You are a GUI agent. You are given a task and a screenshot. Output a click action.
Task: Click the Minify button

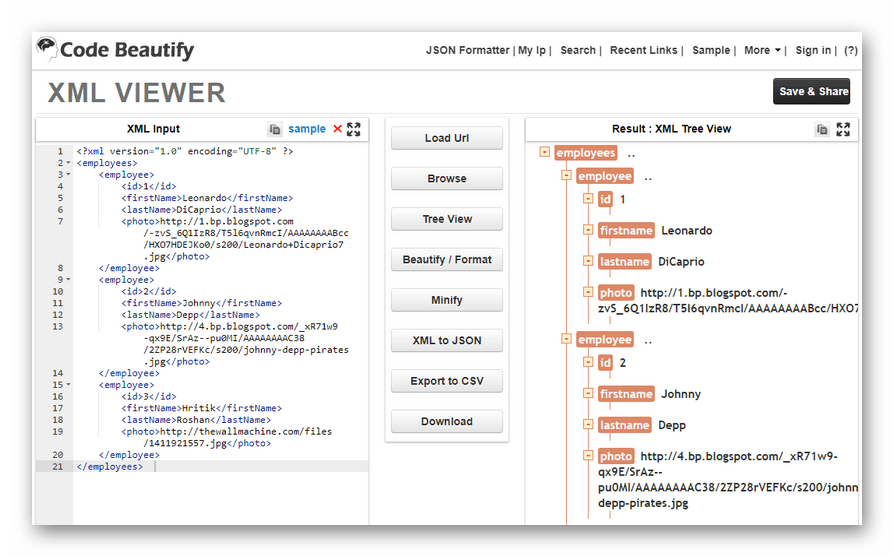point(447,300)
